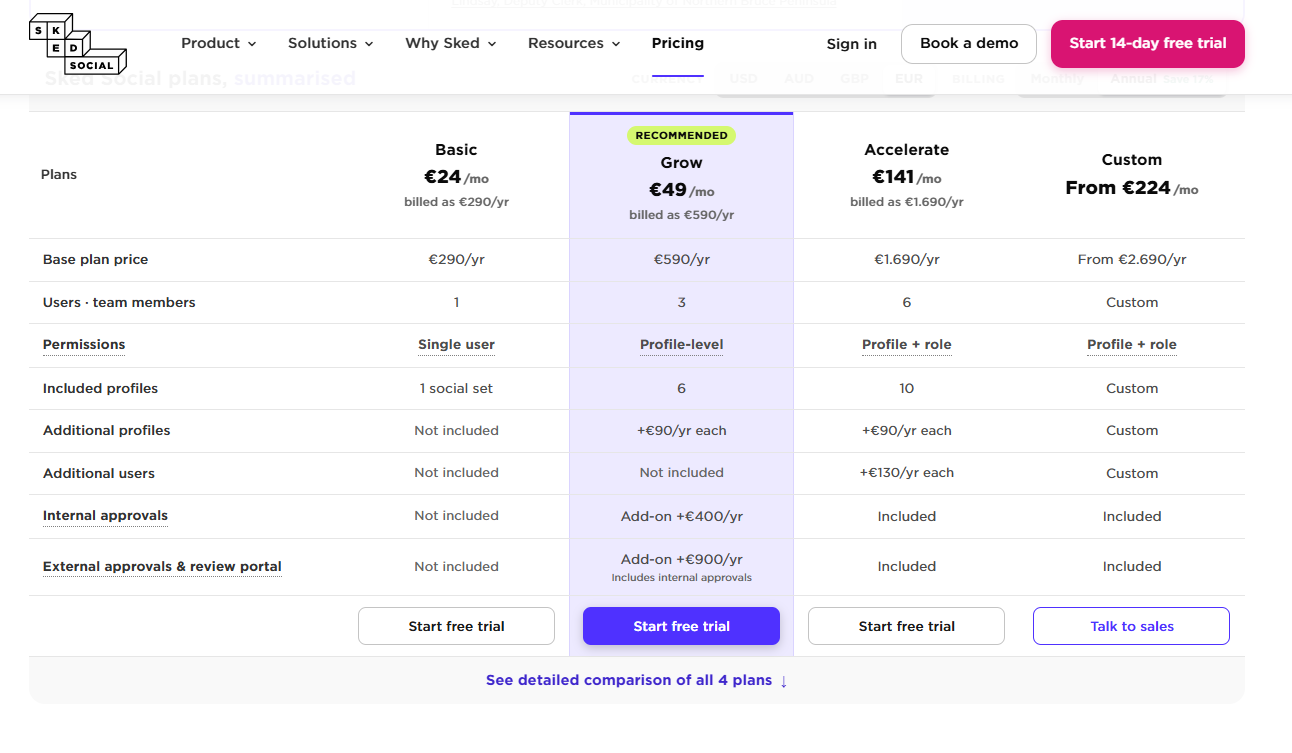
Task: Click 'Included' for Custom external approvals
Action: point(1131,566)
